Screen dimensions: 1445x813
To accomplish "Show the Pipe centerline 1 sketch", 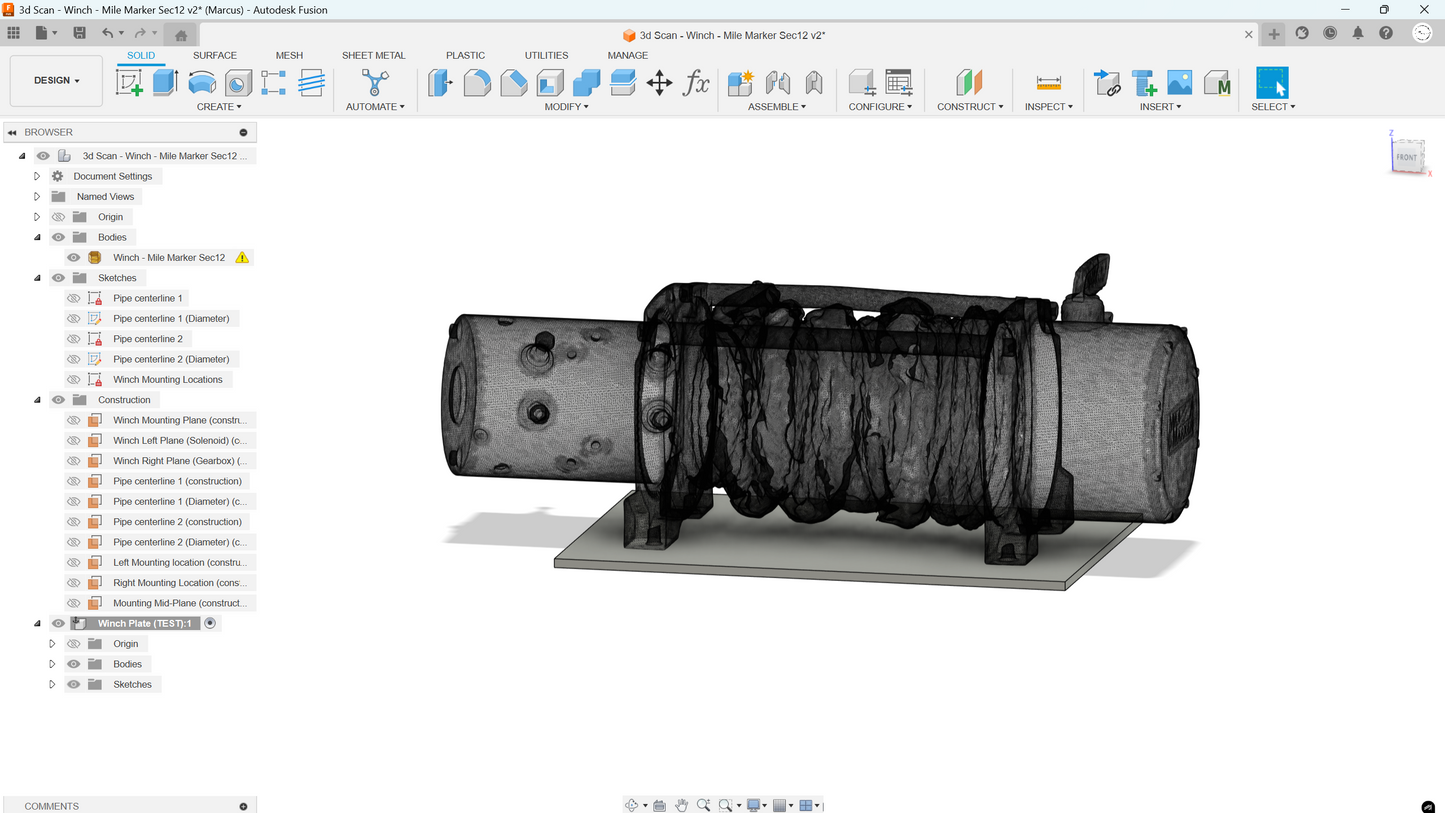I will point(74,298).
